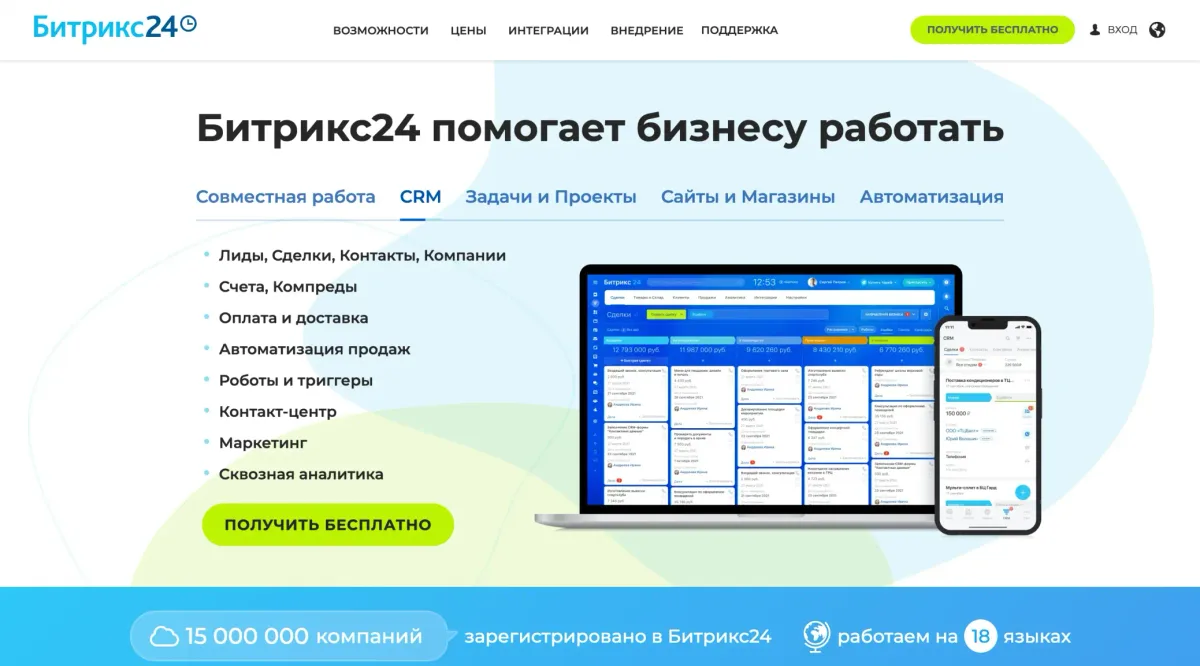Screen dimensions: 1200x666
Task: Switch to the Совместная работа tab
Action: [x=285, y=197]
